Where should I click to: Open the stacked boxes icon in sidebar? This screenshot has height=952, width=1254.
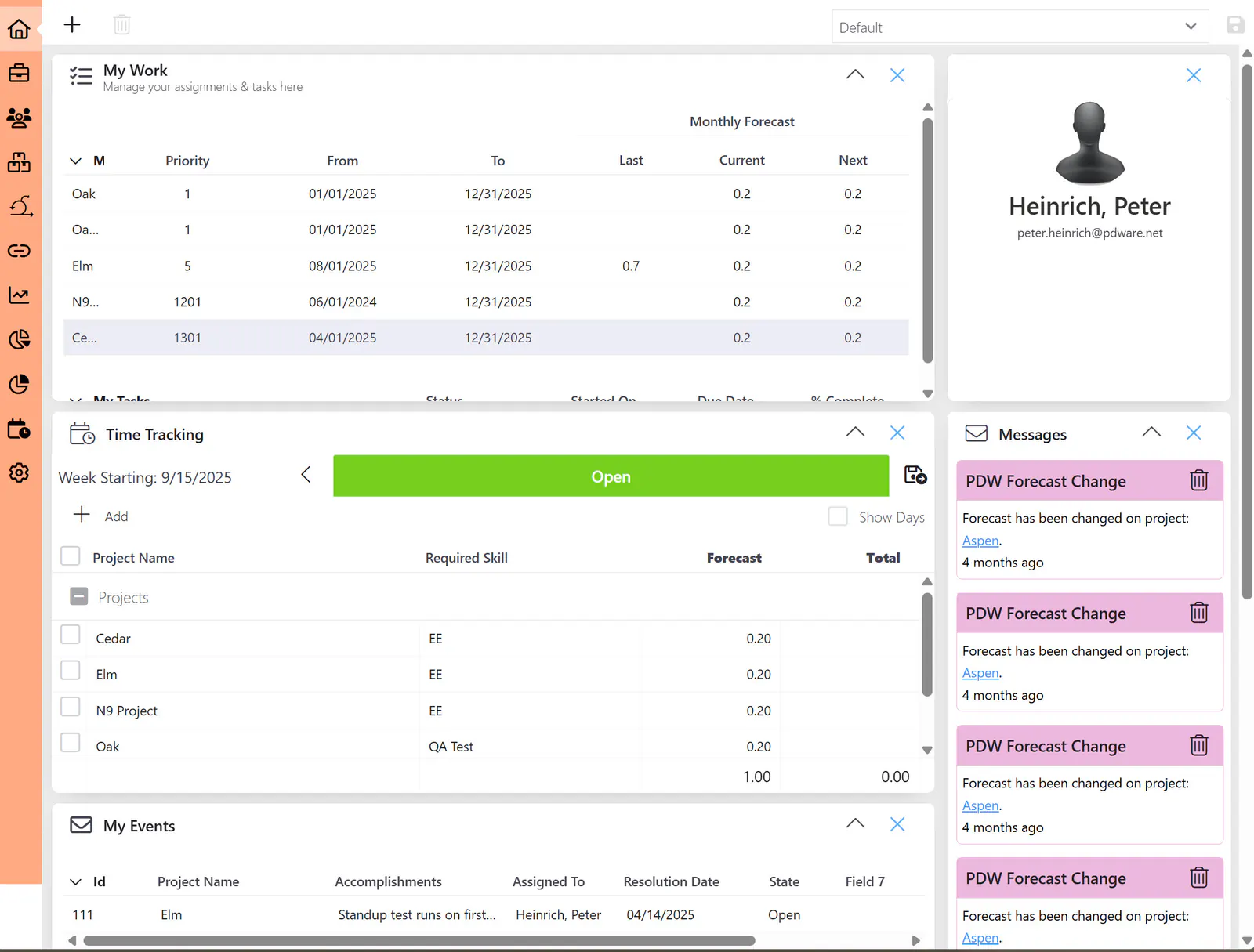tap(19, 162)
